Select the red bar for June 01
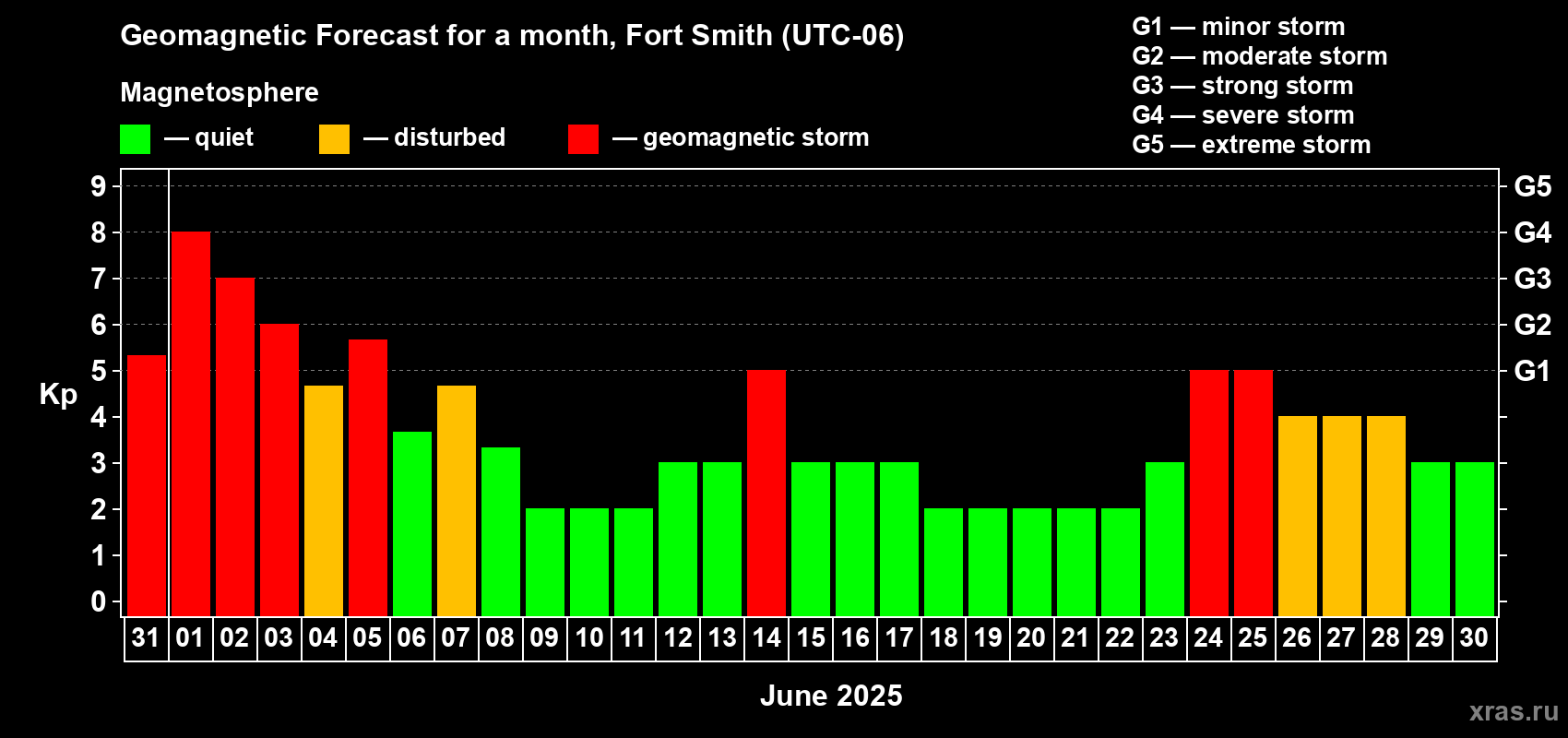Image resolution: width=1568 pixels, height=738 pixels. [191, 423]
